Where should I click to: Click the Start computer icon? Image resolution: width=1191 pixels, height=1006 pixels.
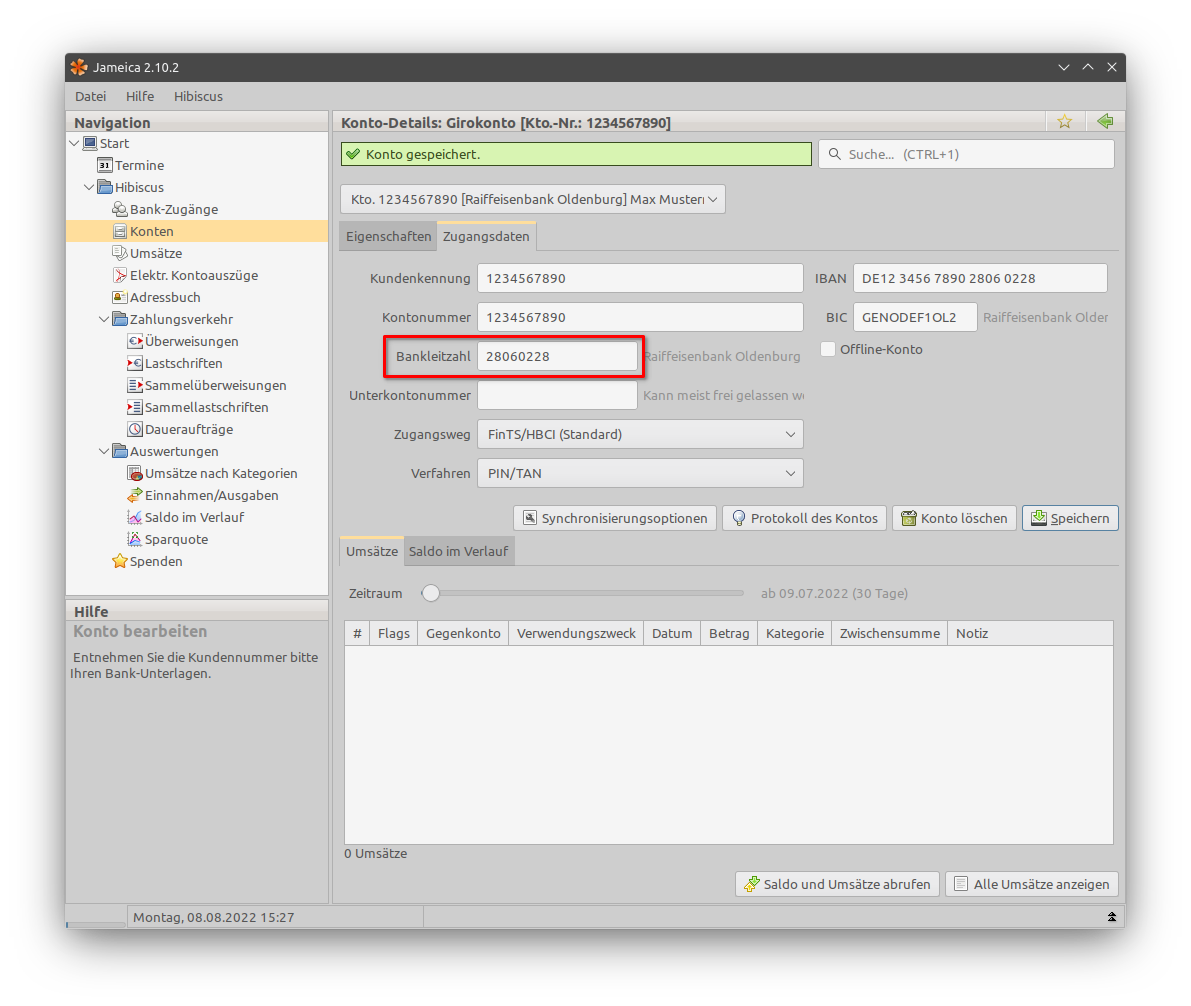tap(90, 143)
